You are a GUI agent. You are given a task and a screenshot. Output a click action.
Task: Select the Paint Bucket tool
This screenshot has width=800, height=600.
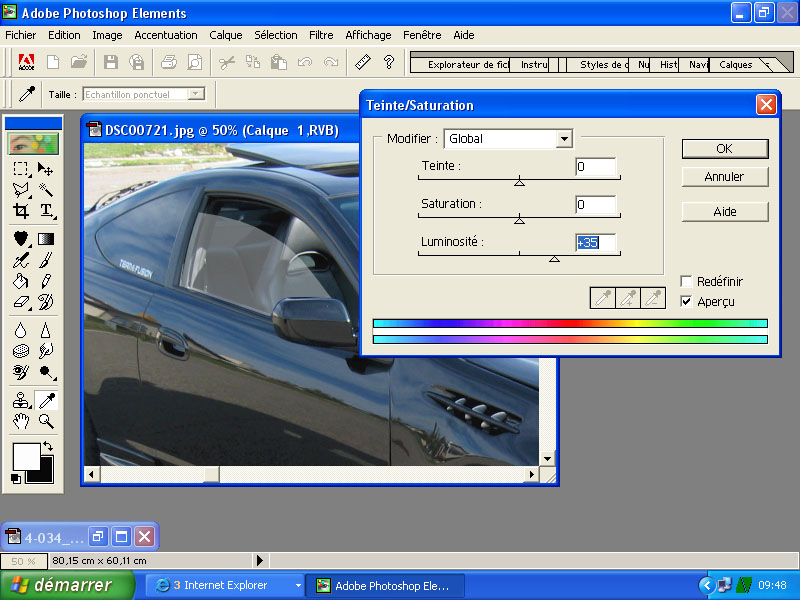click(20, 281)
